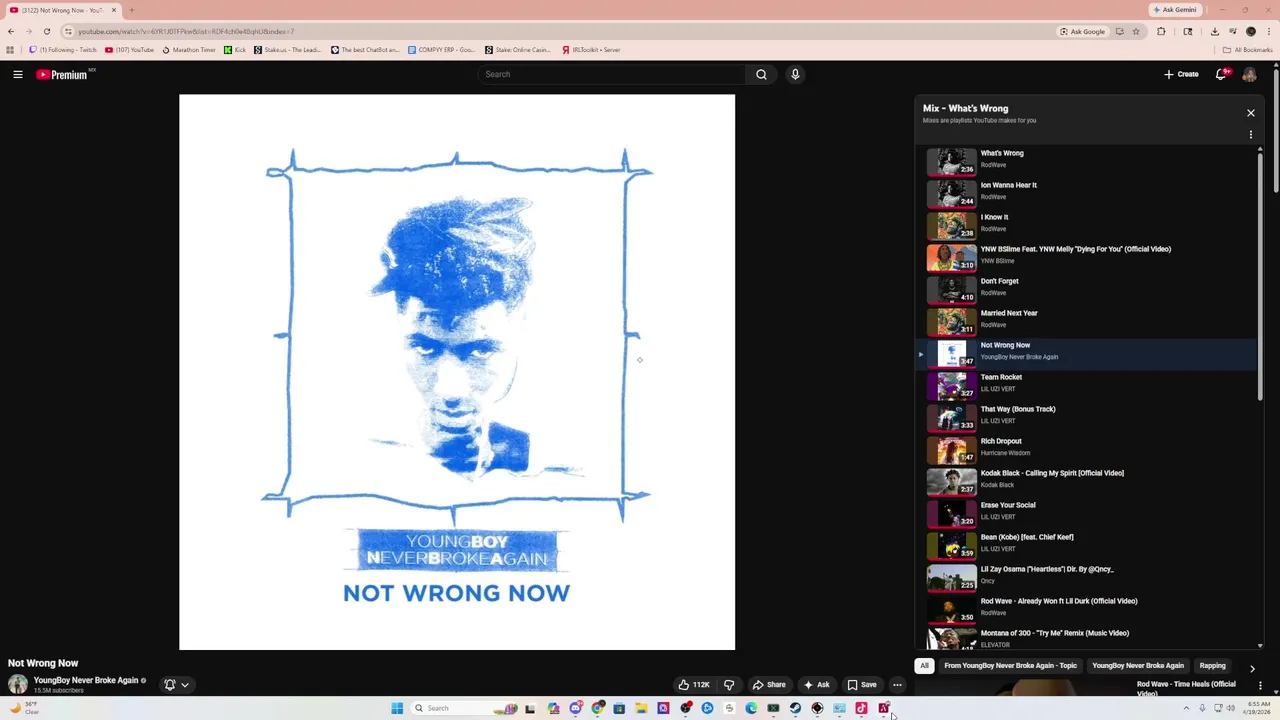
Task: Save the video to a playlist
Action: tap(862, 685)
